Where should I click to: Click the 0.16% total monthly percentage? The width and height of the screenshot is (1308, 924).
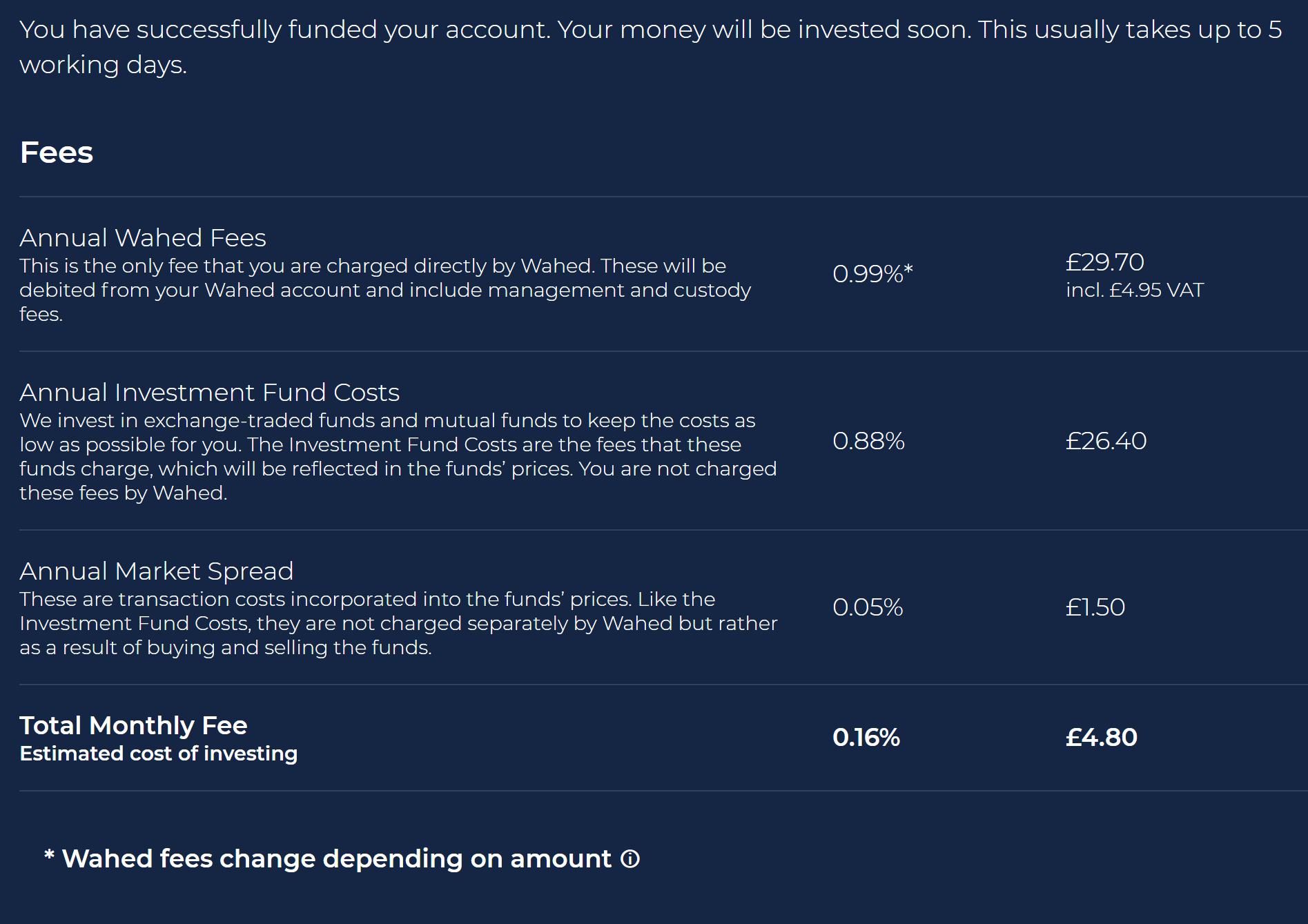click(866, 738)
